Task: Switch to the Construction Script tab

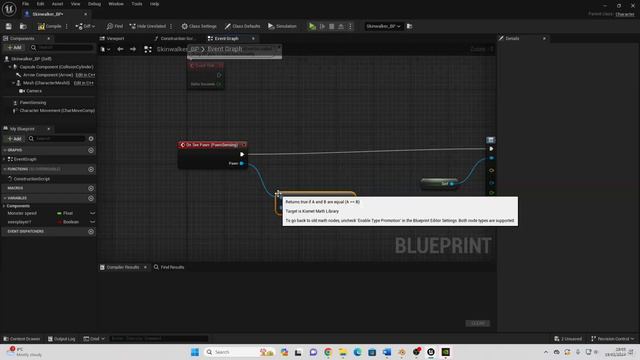Action: (x=175, y=38)
